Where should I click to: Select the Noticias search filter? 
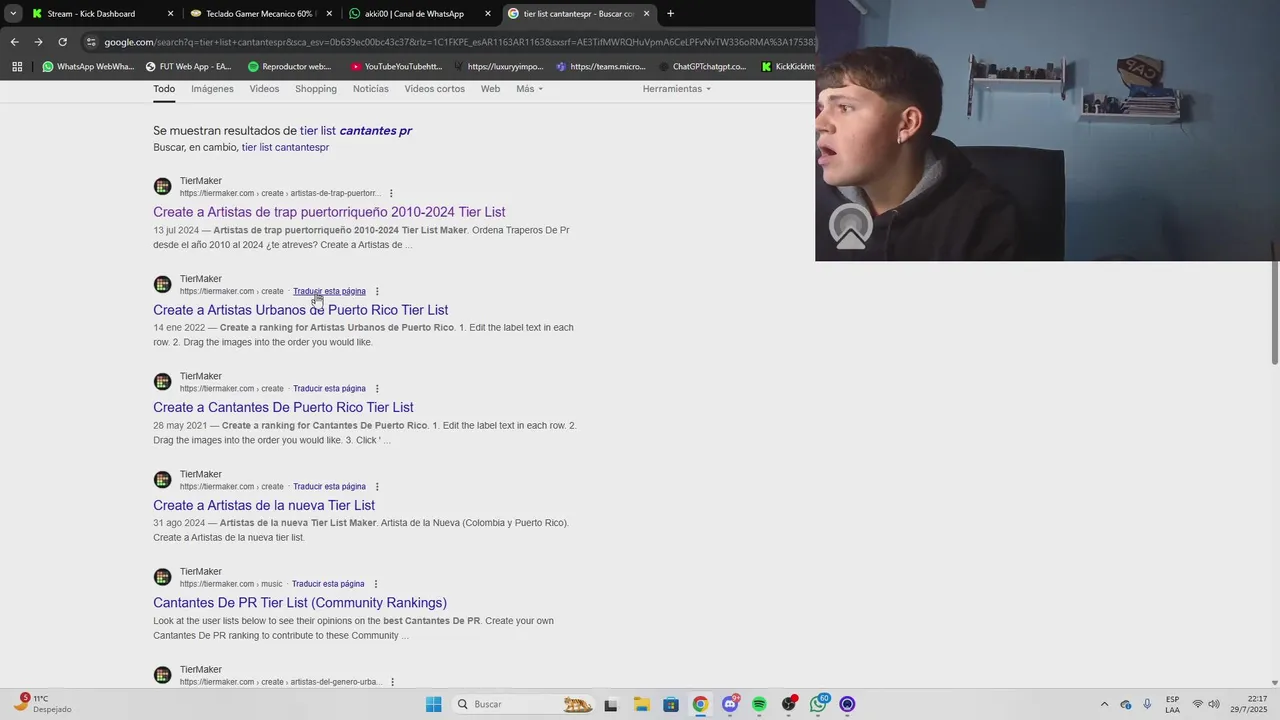(370, 89)
